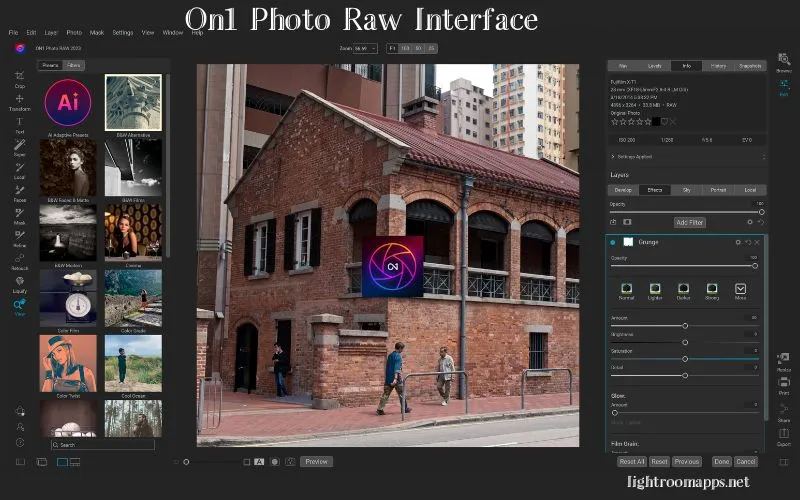Open the Zoom level dropdown
Image resolution: width=800 pixels, height=500 pixels.
(x=359, y=48)
